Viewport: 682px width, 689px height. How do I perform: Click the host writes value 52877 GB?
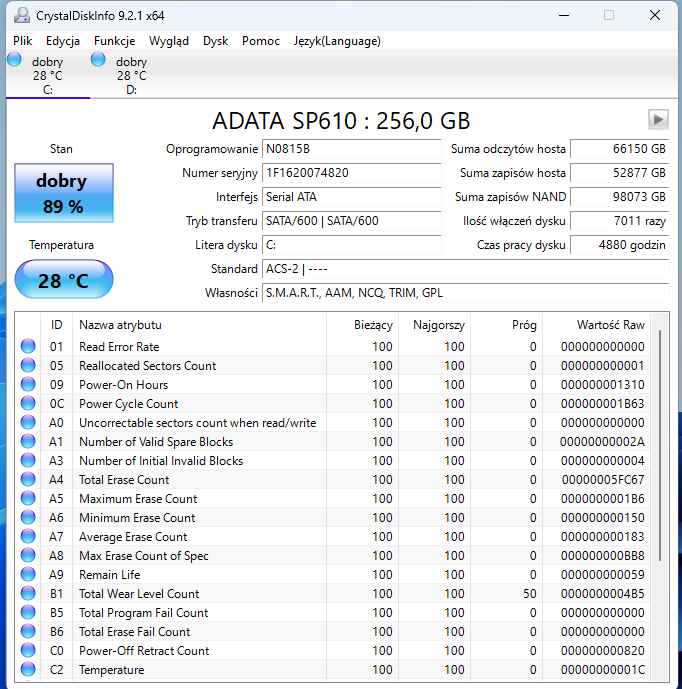pos(620,173)
